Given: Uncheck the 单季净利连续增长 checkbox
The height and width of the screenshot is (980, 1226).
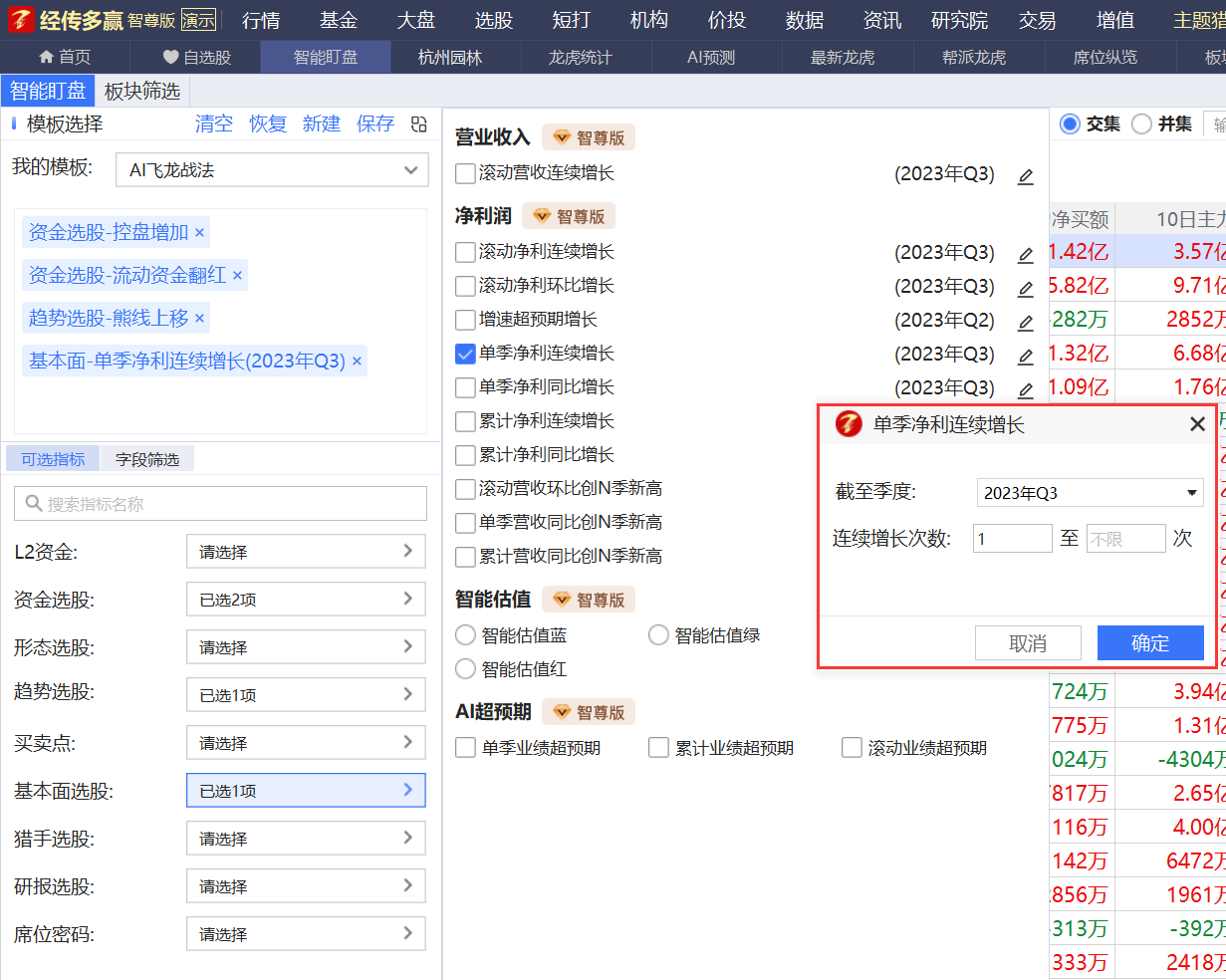Looking at the screenshot, I should pos(465,354).
